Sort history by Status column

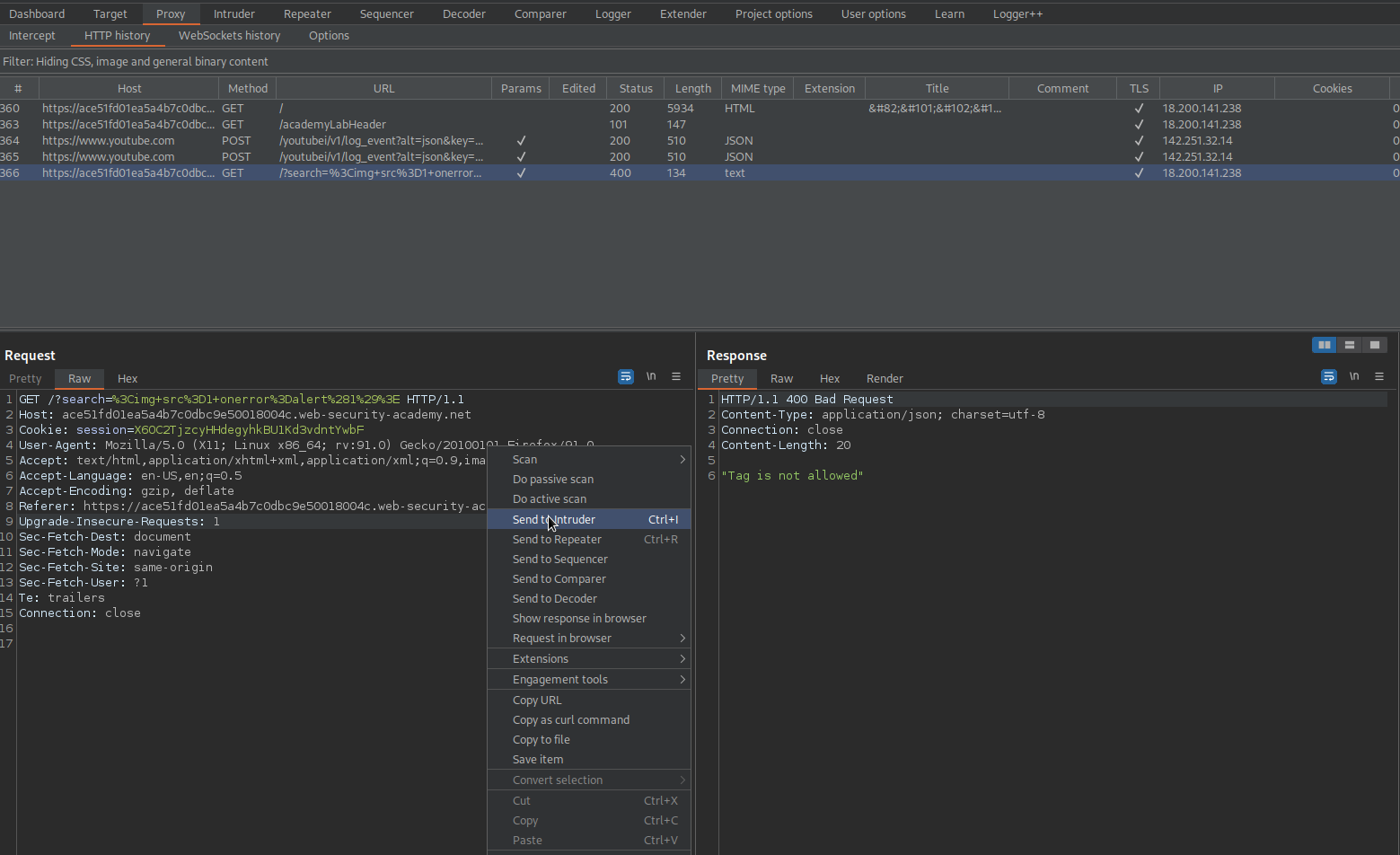636,88
